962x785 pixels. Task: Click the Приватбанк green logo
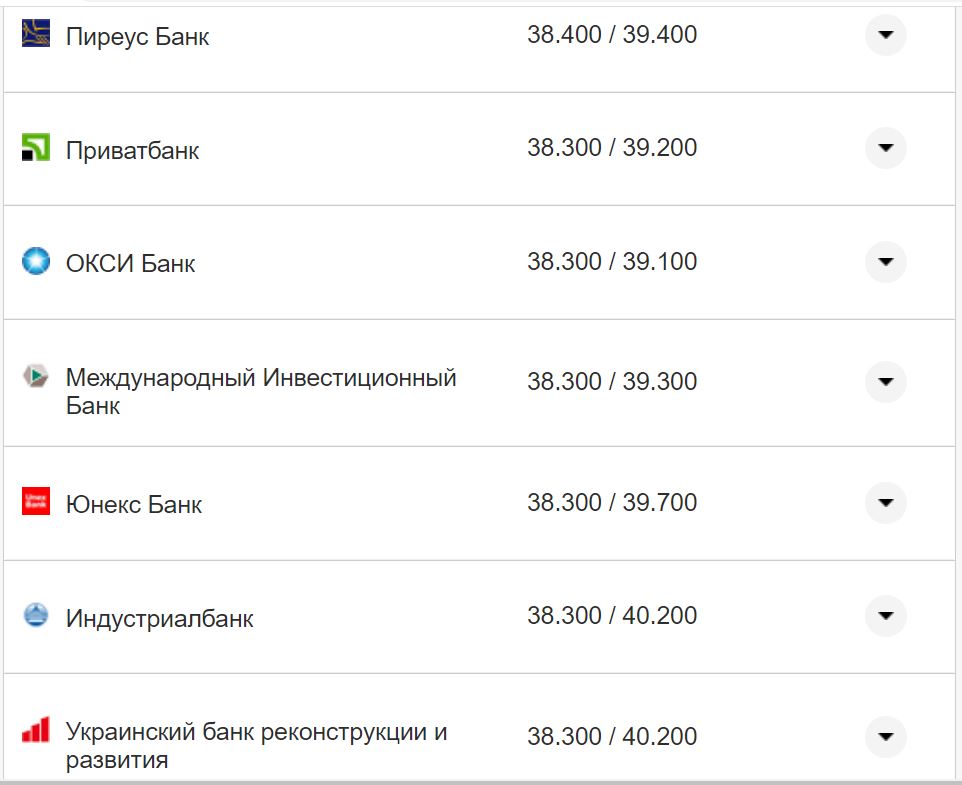point(36,147)
